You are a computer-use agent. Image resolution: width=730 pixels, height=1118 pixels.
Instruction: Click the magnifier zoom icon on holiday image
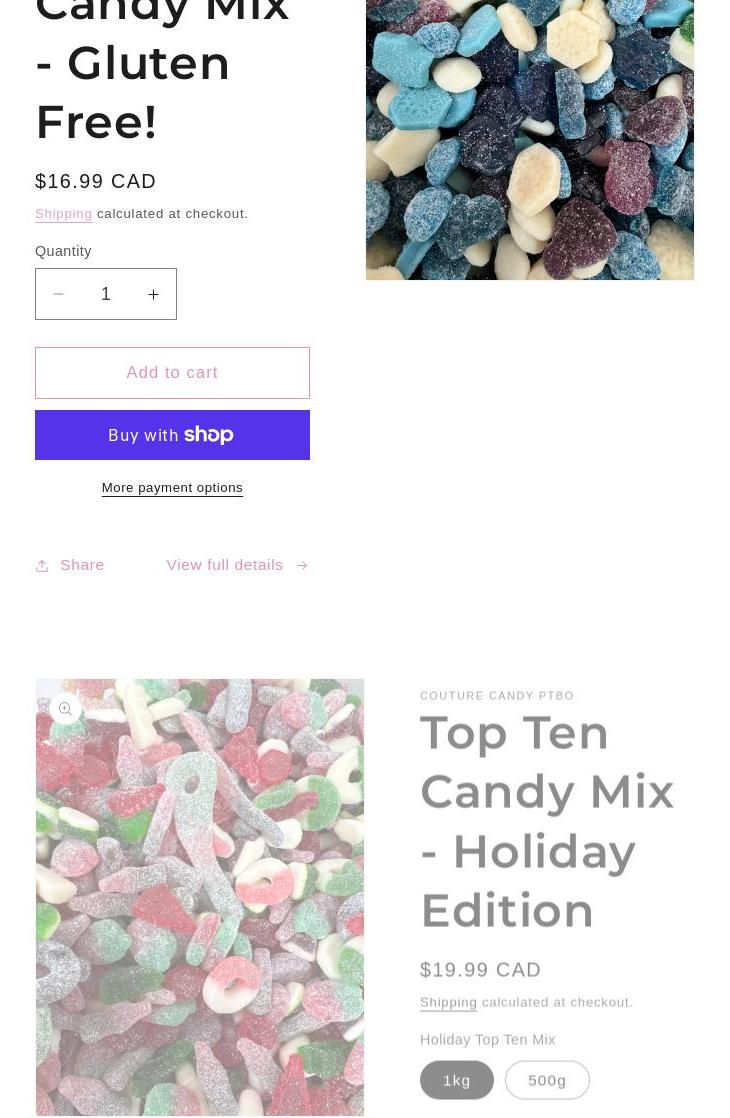(66, 709)
